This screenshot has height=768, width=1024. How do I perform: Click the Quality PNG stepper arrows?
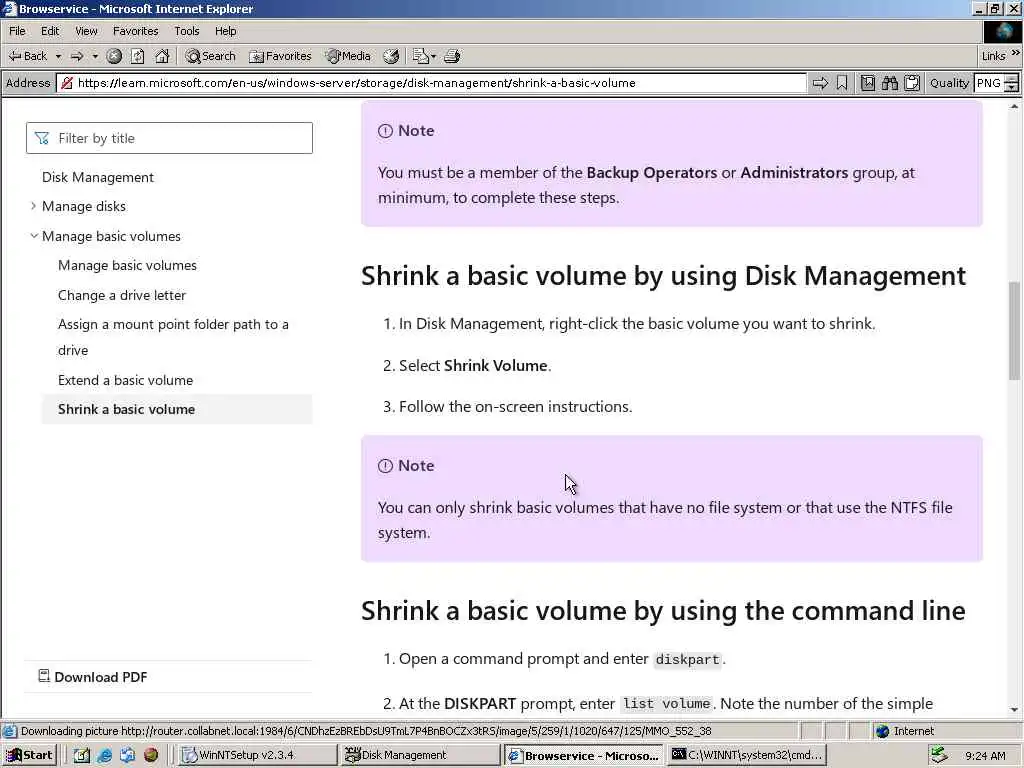pyautogui.click(x=1012, y=83)
